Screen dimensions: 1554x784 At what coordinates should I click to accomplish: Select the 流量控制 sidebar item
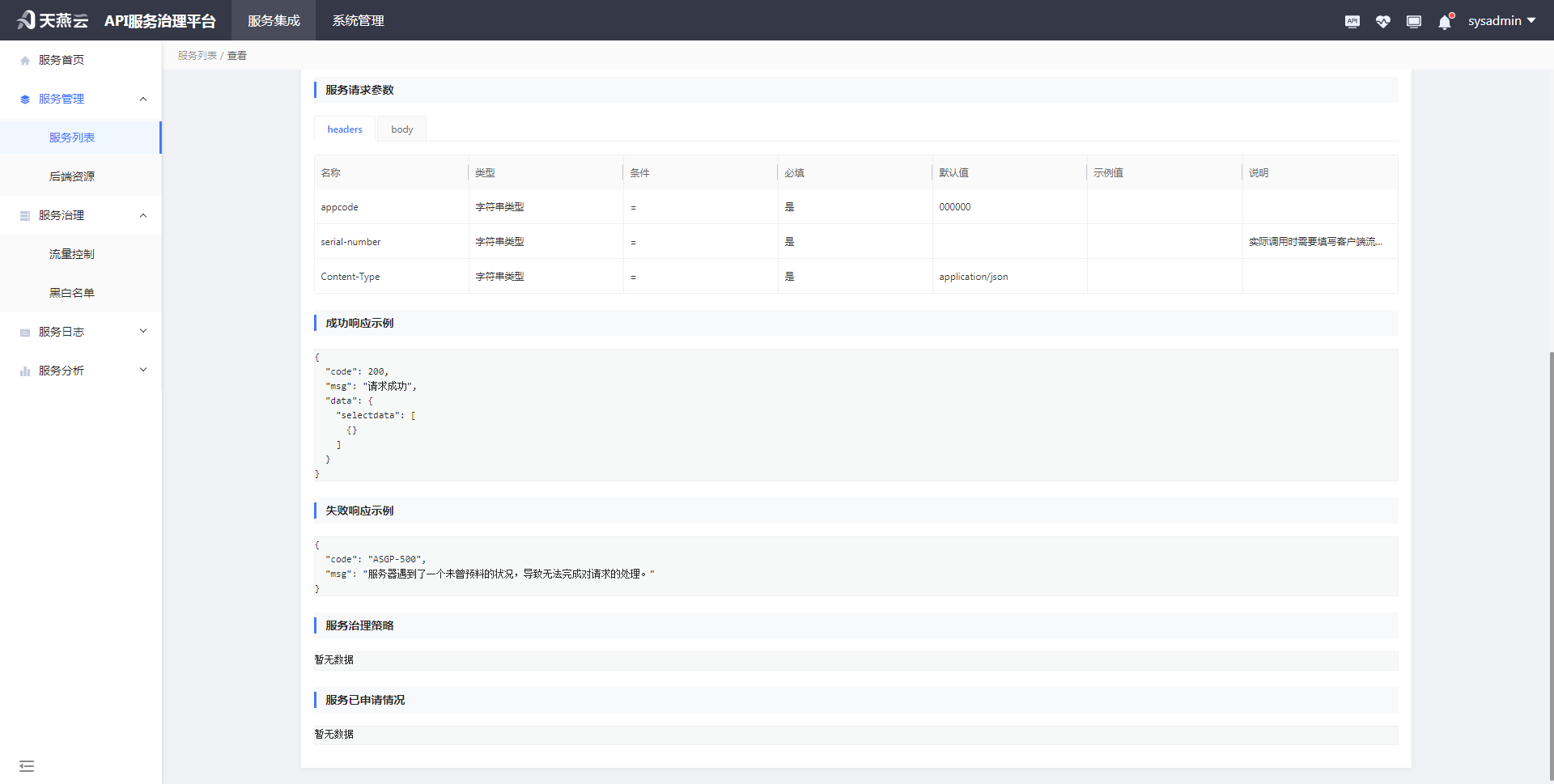pos(71,253)
